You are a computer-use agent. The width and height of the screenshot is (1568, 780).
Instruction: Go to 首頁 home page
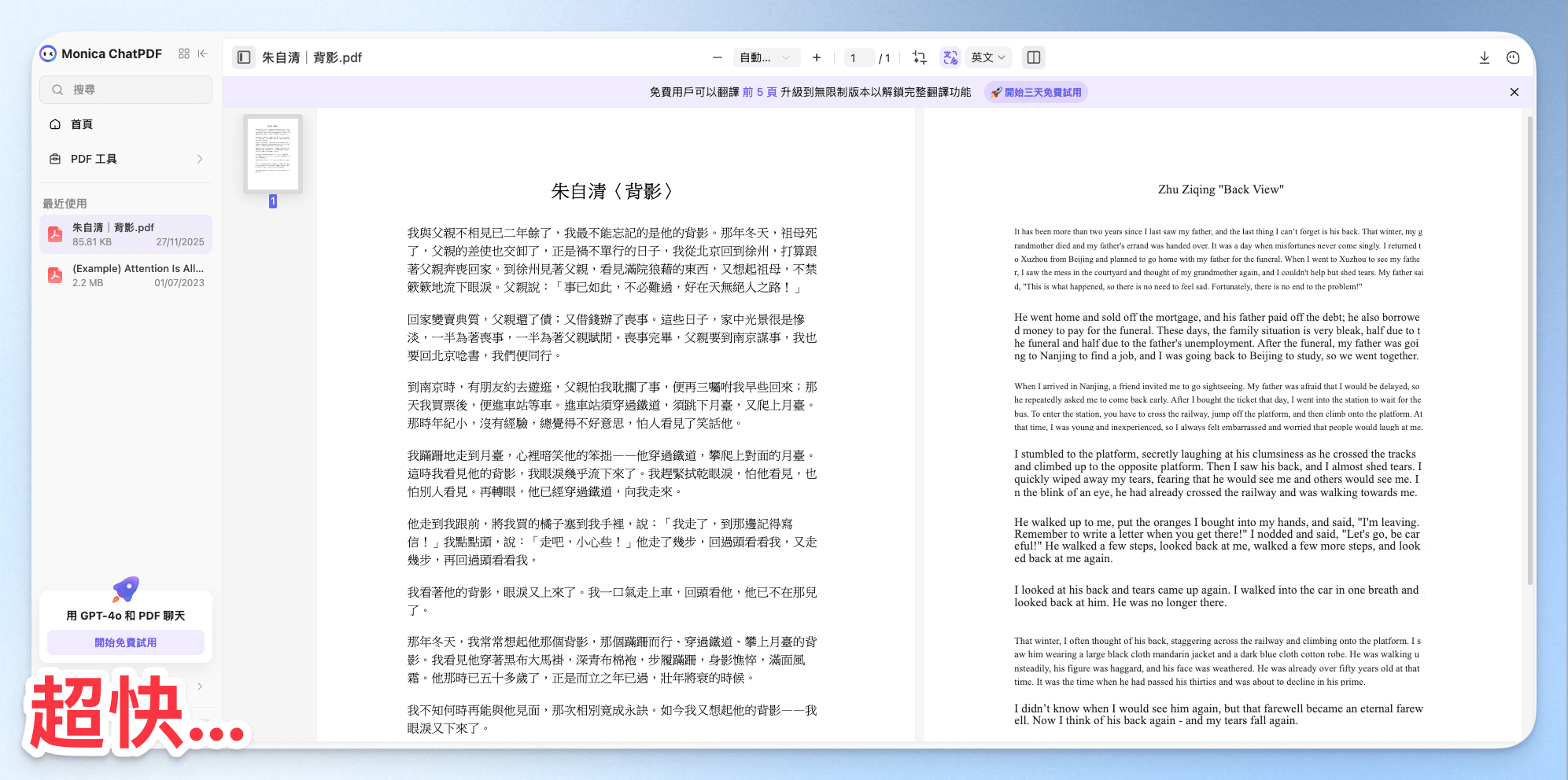click(82, 124)
